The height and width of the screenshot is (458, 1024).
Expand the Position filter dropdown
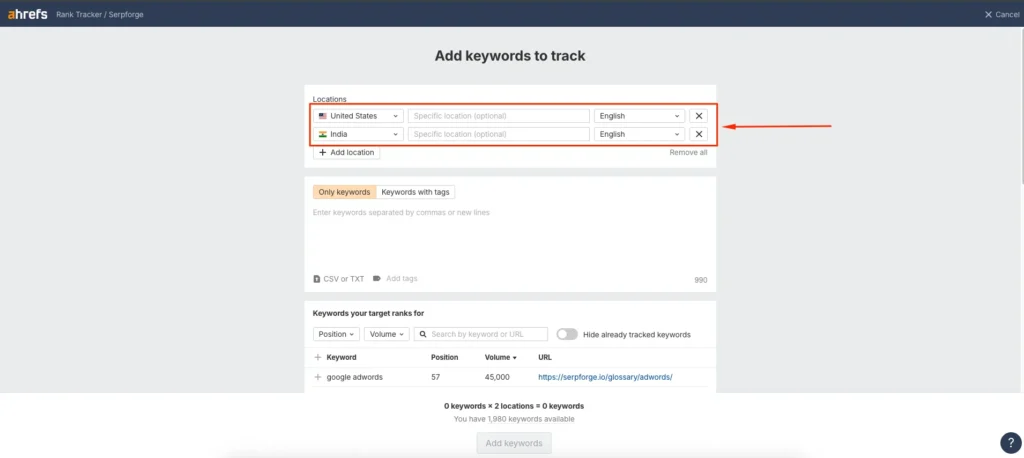tap(336, 334)
